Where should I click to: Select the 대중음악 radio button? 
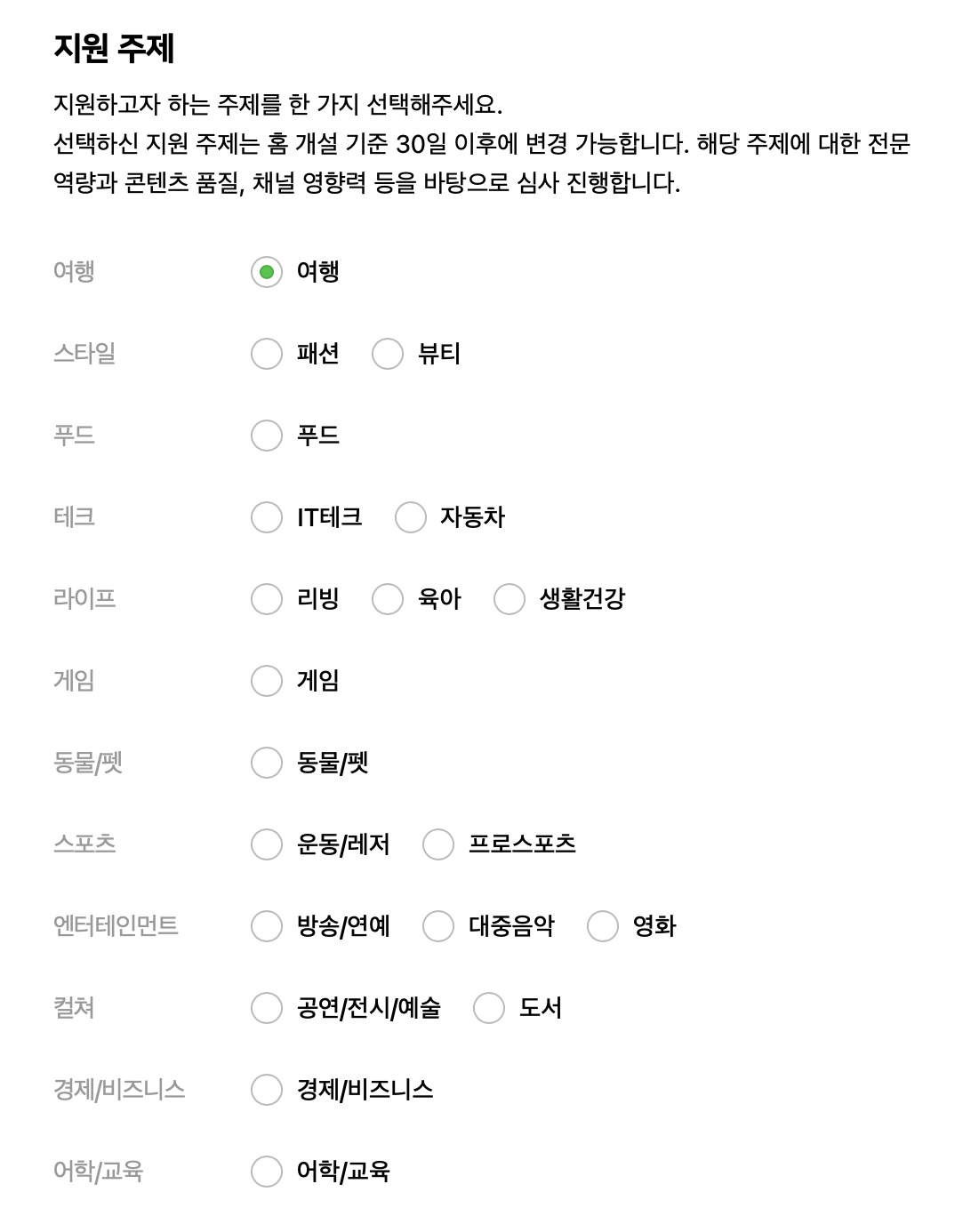click(x=437, y=927)
